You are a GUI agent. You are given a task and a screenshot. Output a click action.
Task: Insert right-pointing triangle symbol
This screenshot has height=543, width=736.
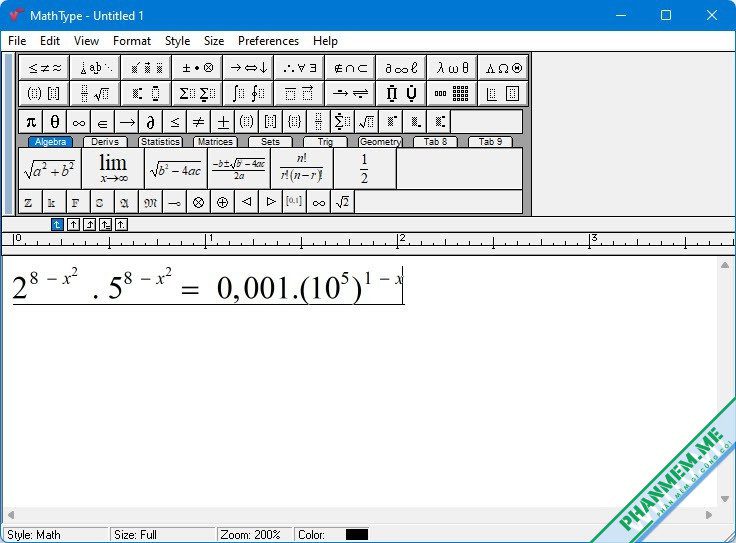point(270,202)
